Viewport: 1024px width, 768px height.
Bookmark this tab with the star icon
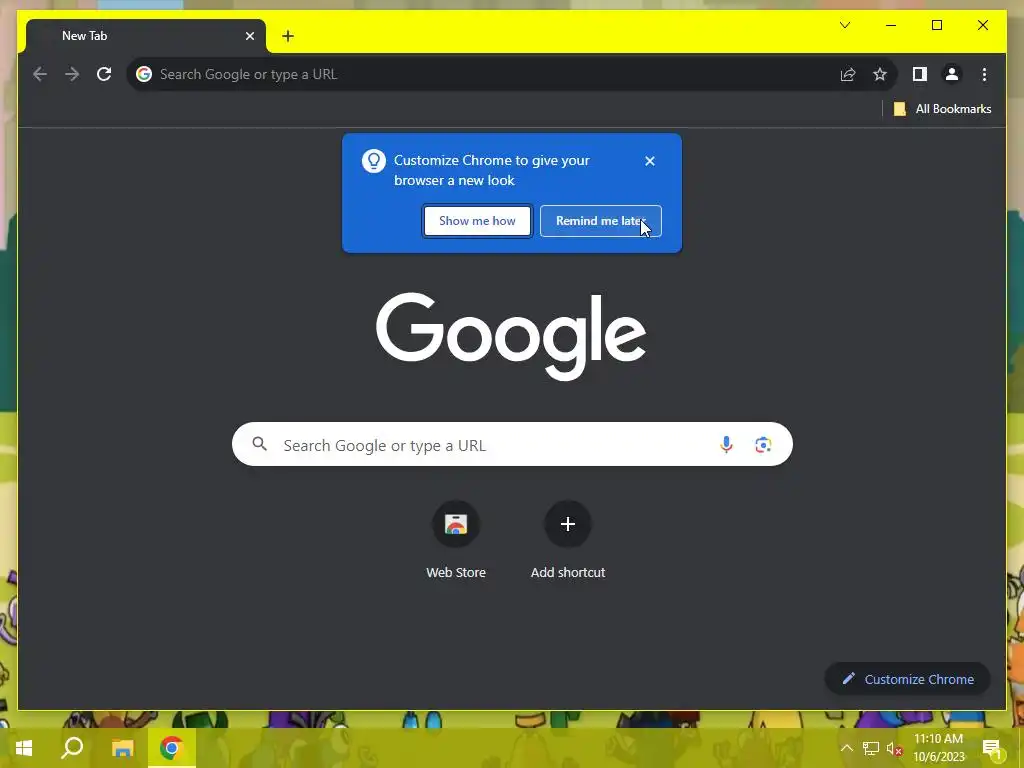tap(880, 74)
